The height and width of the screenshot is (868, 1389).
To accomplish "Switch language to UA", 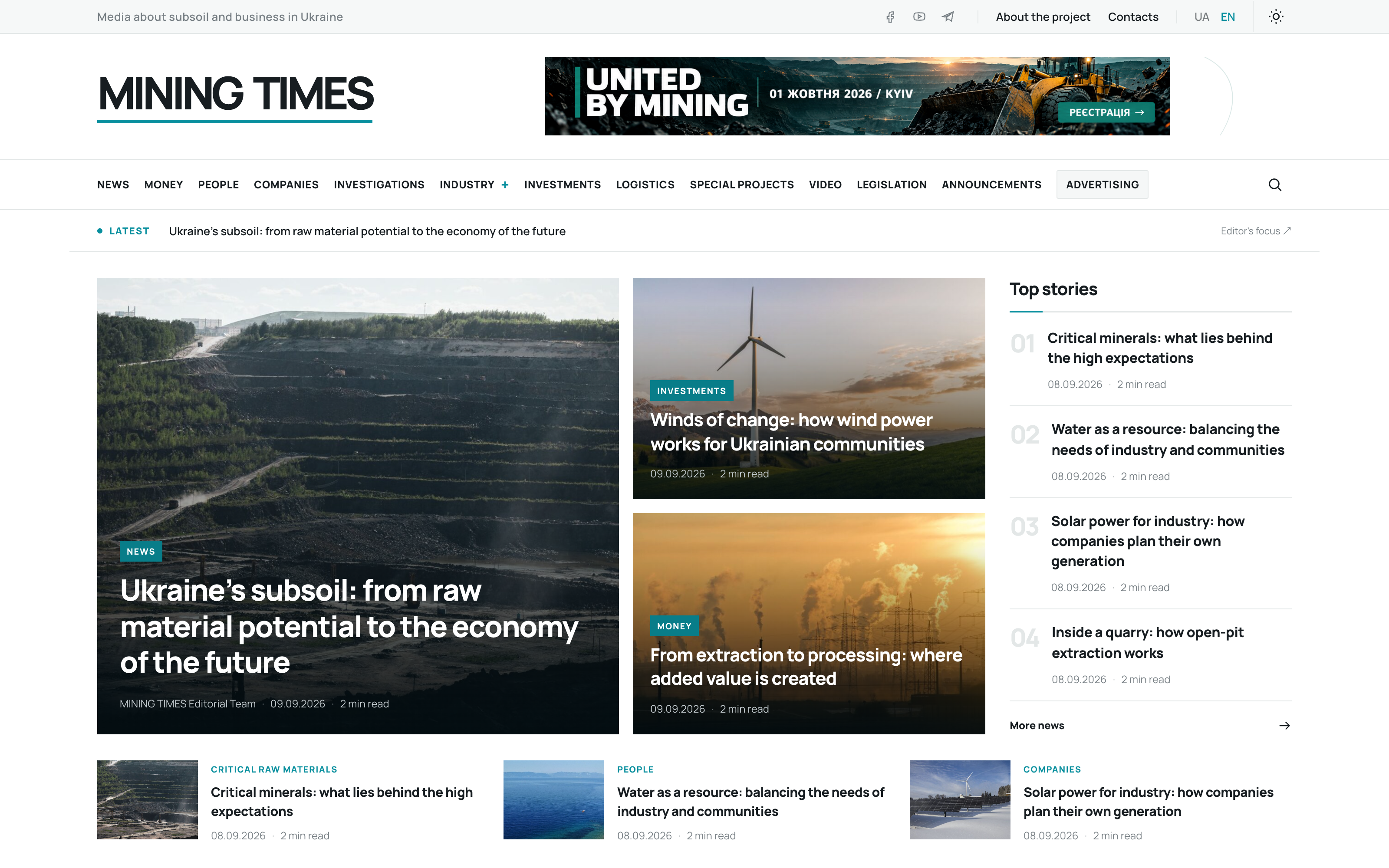I will point(1201,16).
